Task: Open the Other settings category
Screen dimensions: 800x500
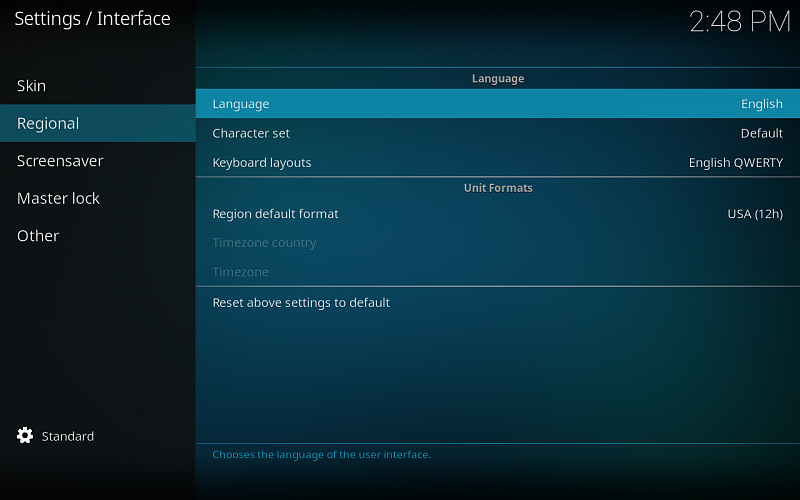Action: click(97, 236)
